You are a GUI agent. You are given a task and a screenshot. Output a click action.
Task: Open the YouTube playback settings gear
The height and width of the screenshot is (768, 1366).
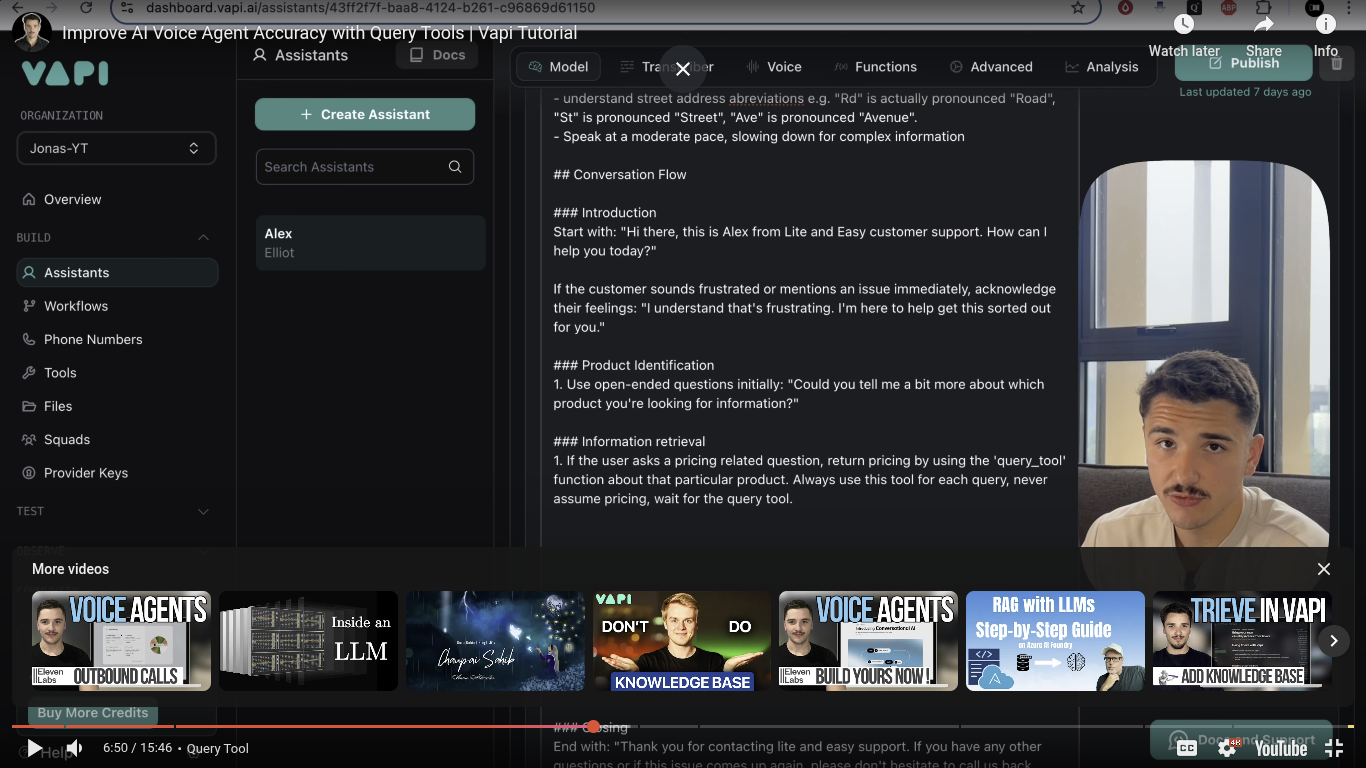(x=1225, y=747)
